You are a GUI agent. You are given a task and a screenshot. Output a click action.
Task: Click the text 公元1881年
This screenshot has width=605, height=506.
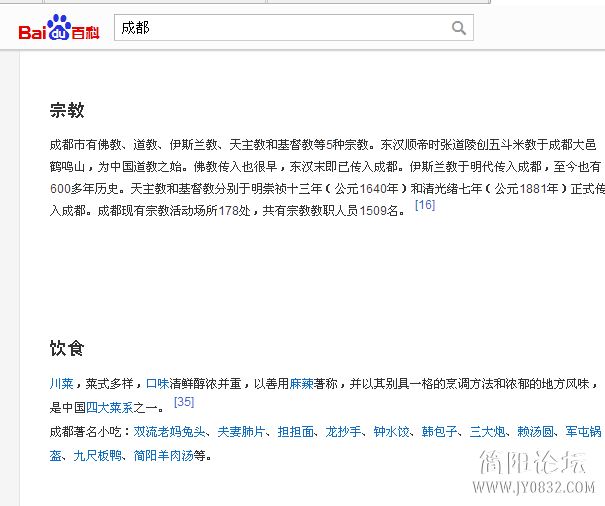click(x=527, y=189)
